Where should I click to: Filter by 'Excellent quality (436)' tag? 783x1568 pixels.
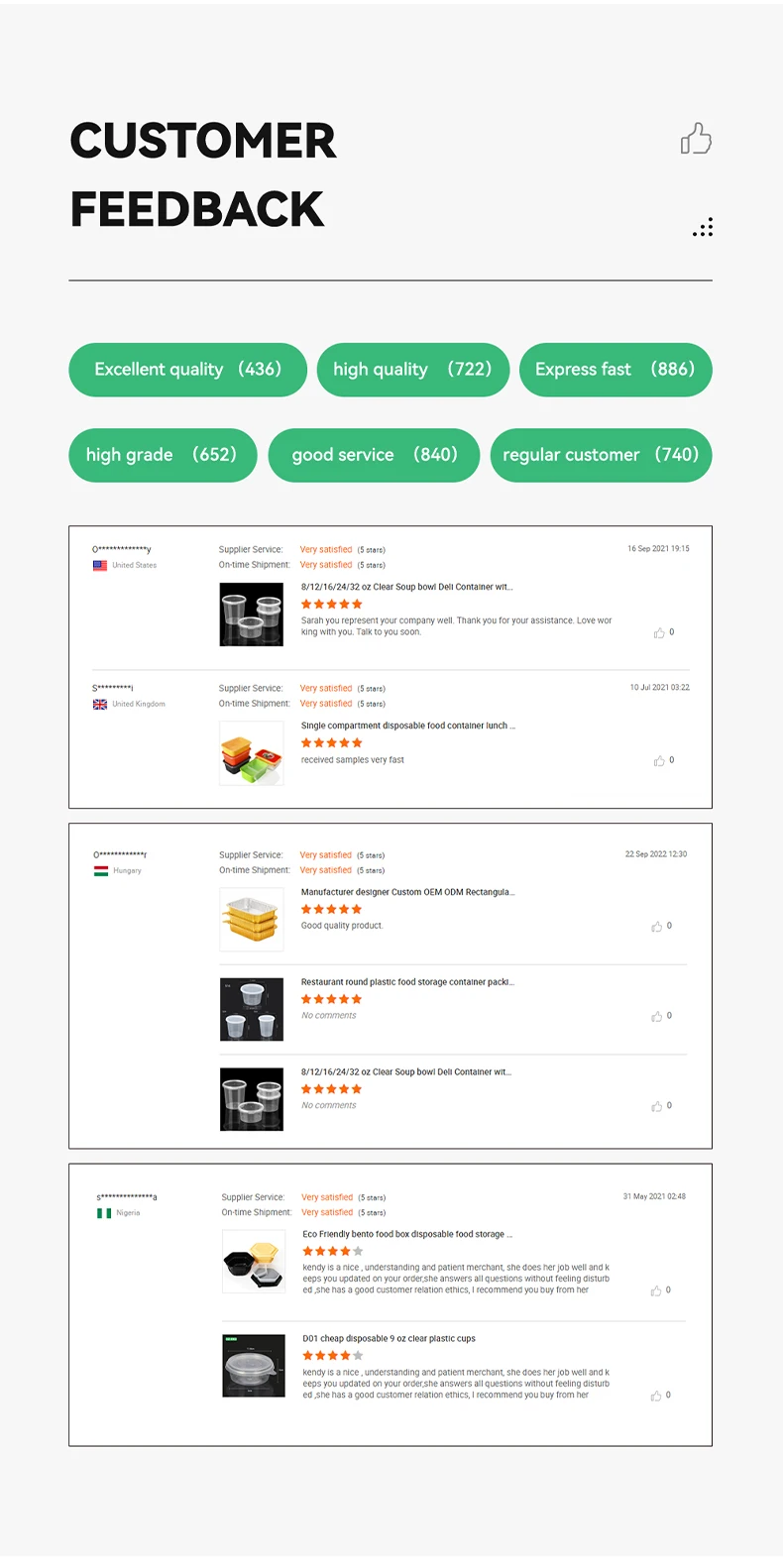[187, 370]
